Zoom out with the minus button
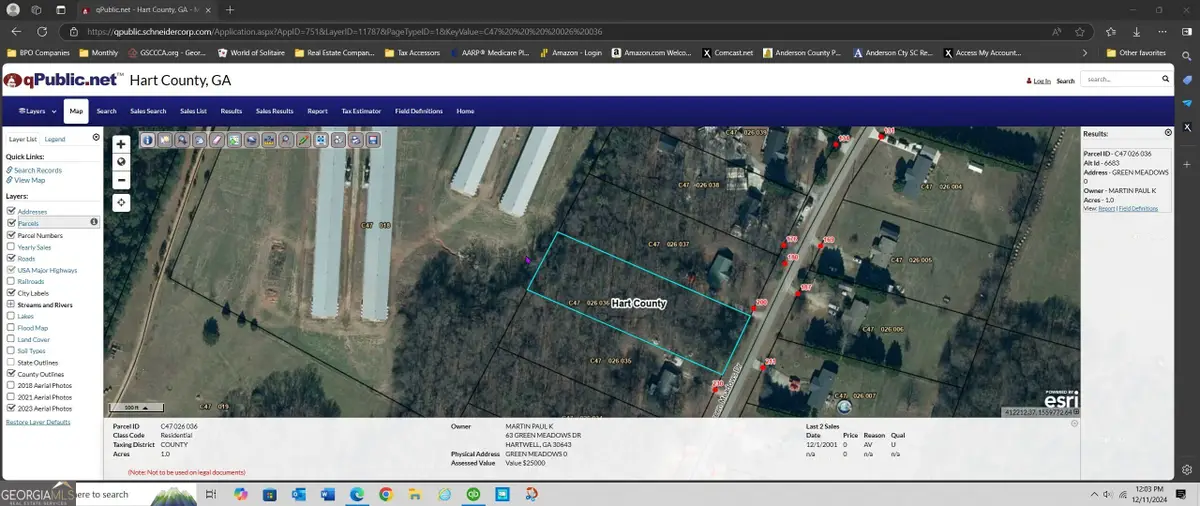Image resolution: width=1200 pixels, height=506 pixels. [121, 181]
